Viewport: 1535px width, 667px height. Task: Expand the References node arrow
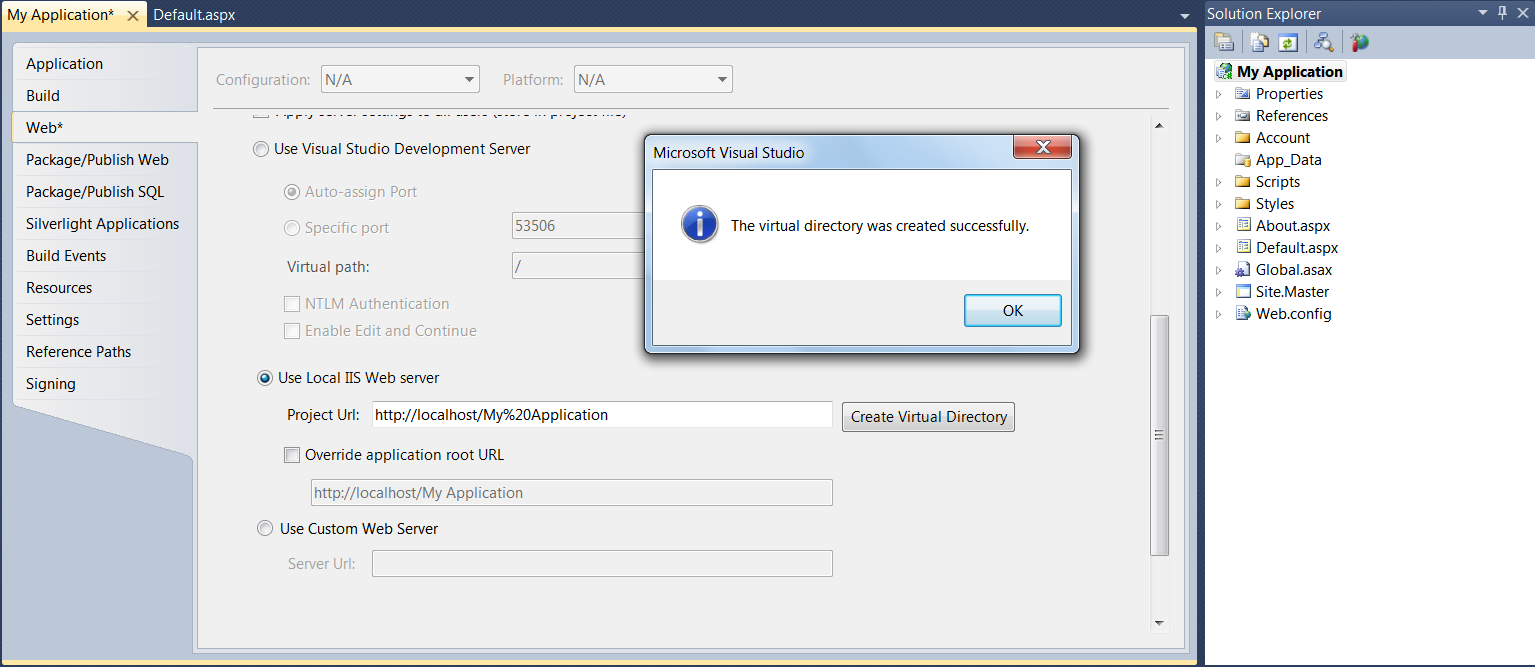[1219, 116]
